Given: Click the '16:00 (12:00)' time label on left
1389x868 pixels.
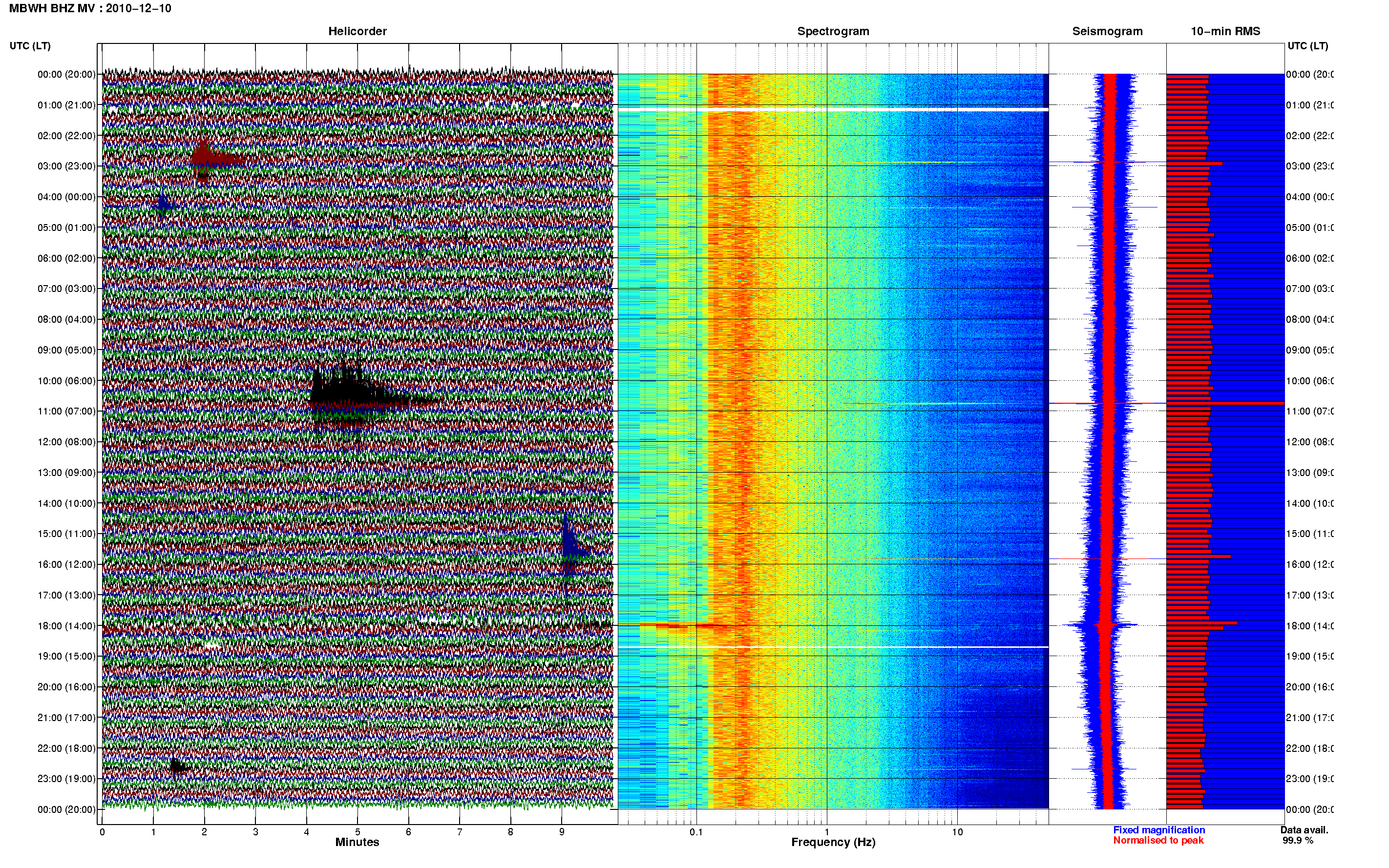Looking at the screenshot, I should point(66,564).
